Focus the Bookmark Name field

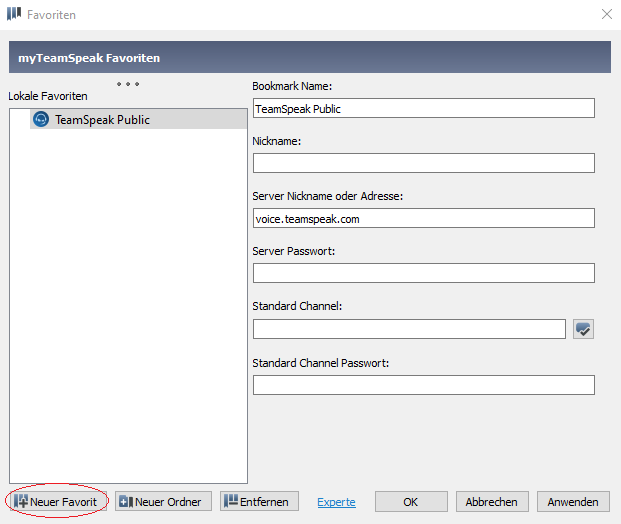pyautogui.click(x=424, y=108)
